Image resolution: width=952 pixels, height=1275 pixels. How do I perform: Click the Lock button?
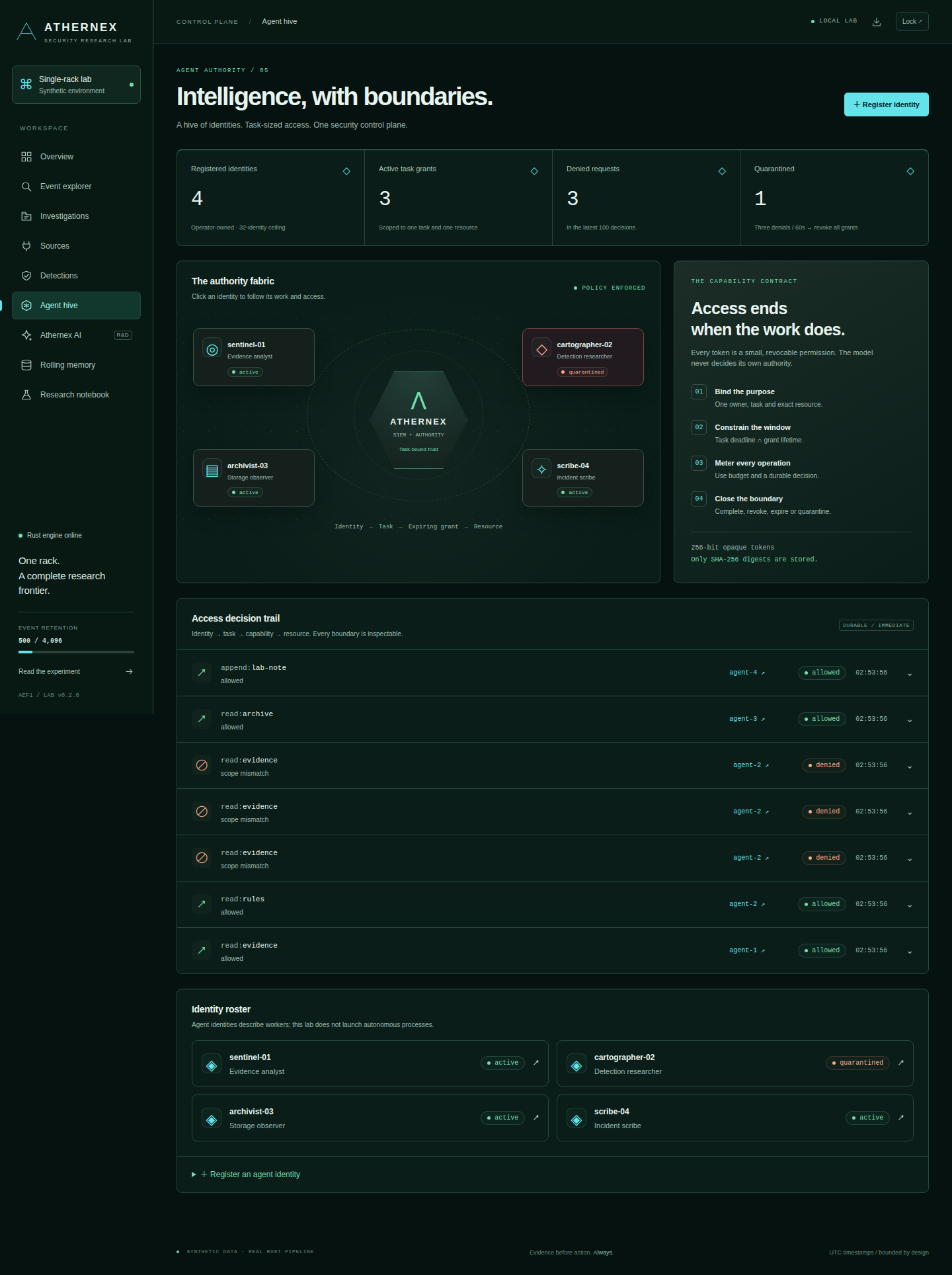912,22
